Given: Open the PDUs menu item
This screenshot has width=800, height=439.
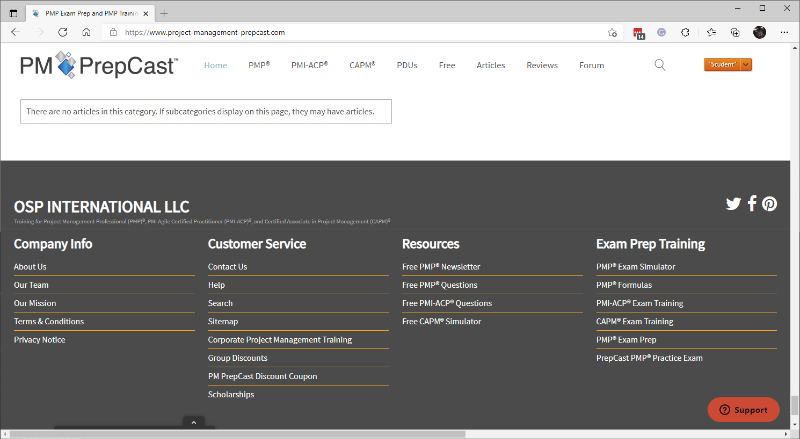Looking at the screenshot, I should click(407, 65).
